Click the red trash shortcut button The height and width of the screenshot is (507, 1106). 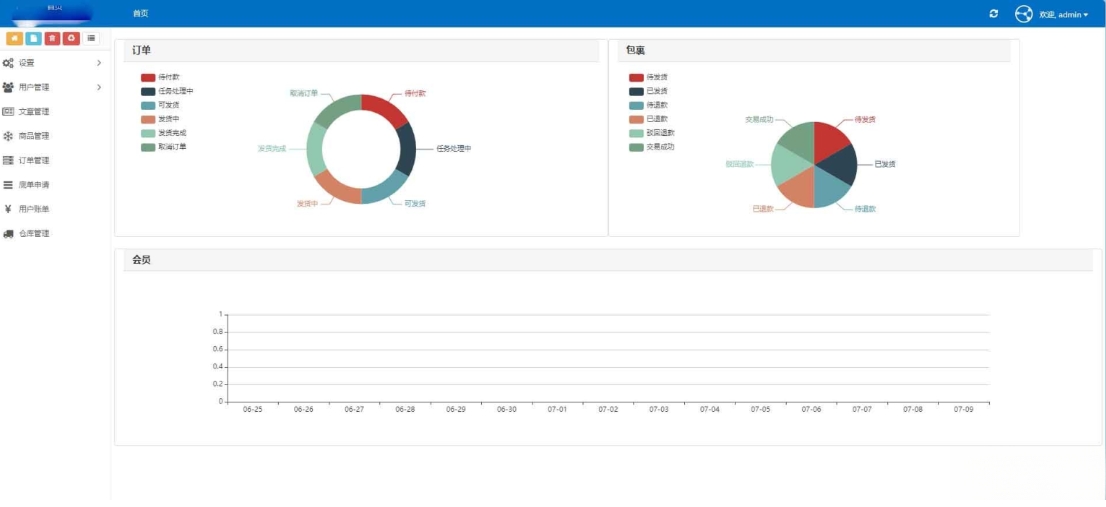(52, 38)
